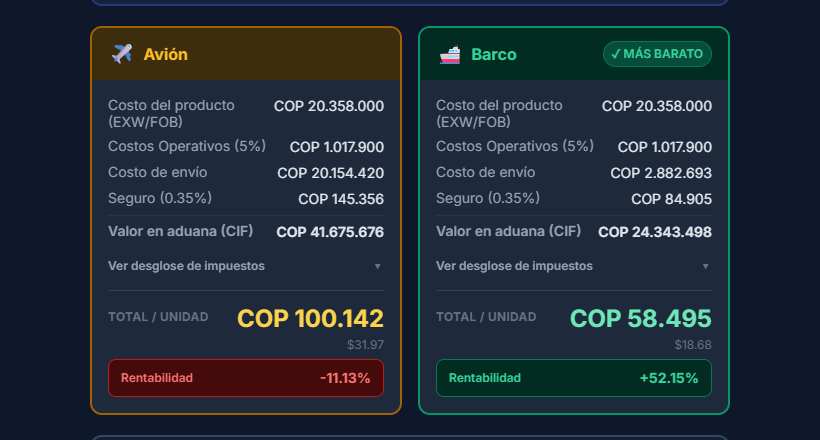The height and width of the screenshot is (440, 820).
Task: Click 'TOTAL / UNIDAD' label in Barco card
Action: pyautogui.click(x=486, y=317)
